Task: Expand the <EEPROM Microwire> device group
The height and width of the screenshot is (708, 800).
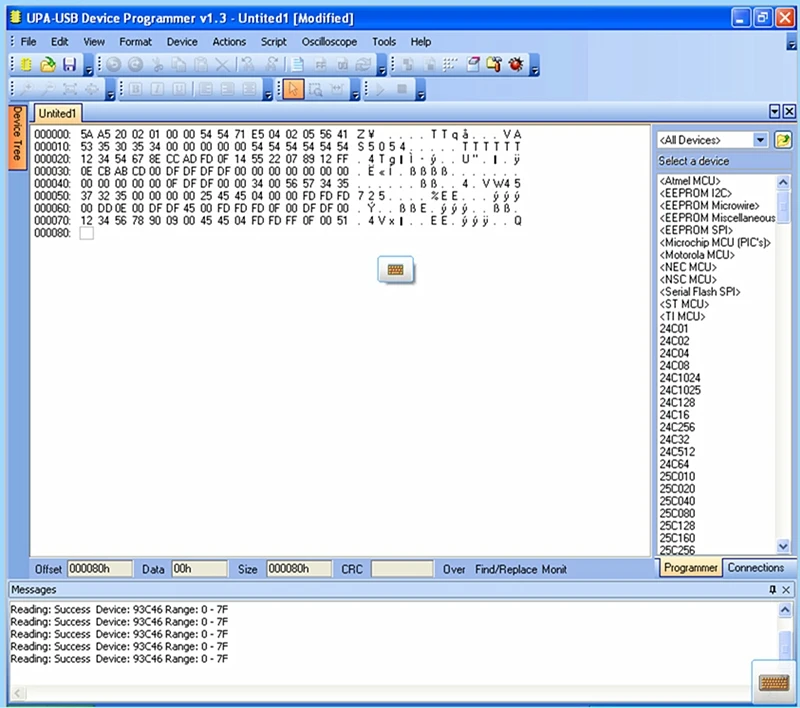Action: click(x=709, y=206)
